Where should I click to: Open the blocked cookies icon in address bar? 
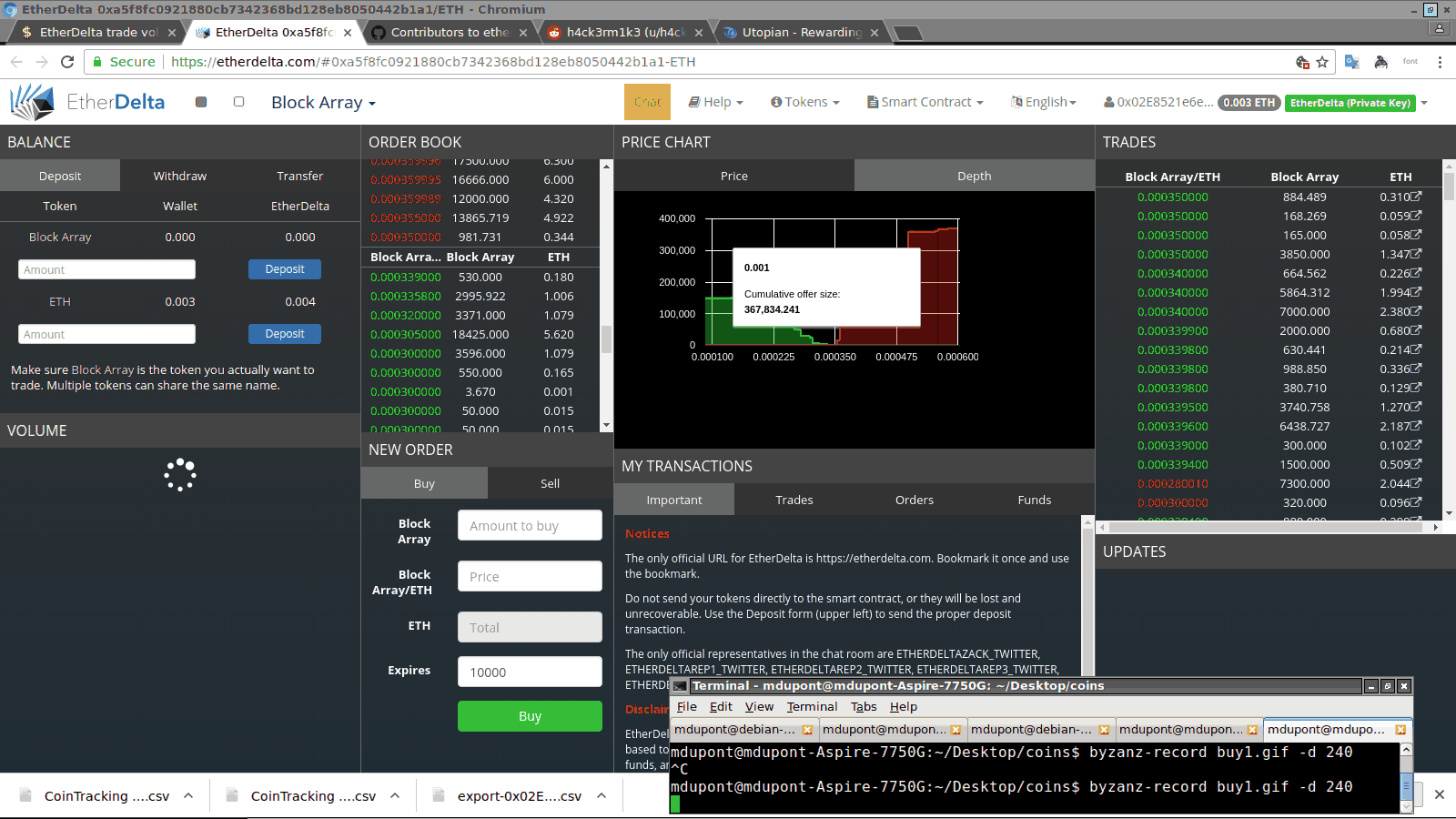tap(1302, 62)
